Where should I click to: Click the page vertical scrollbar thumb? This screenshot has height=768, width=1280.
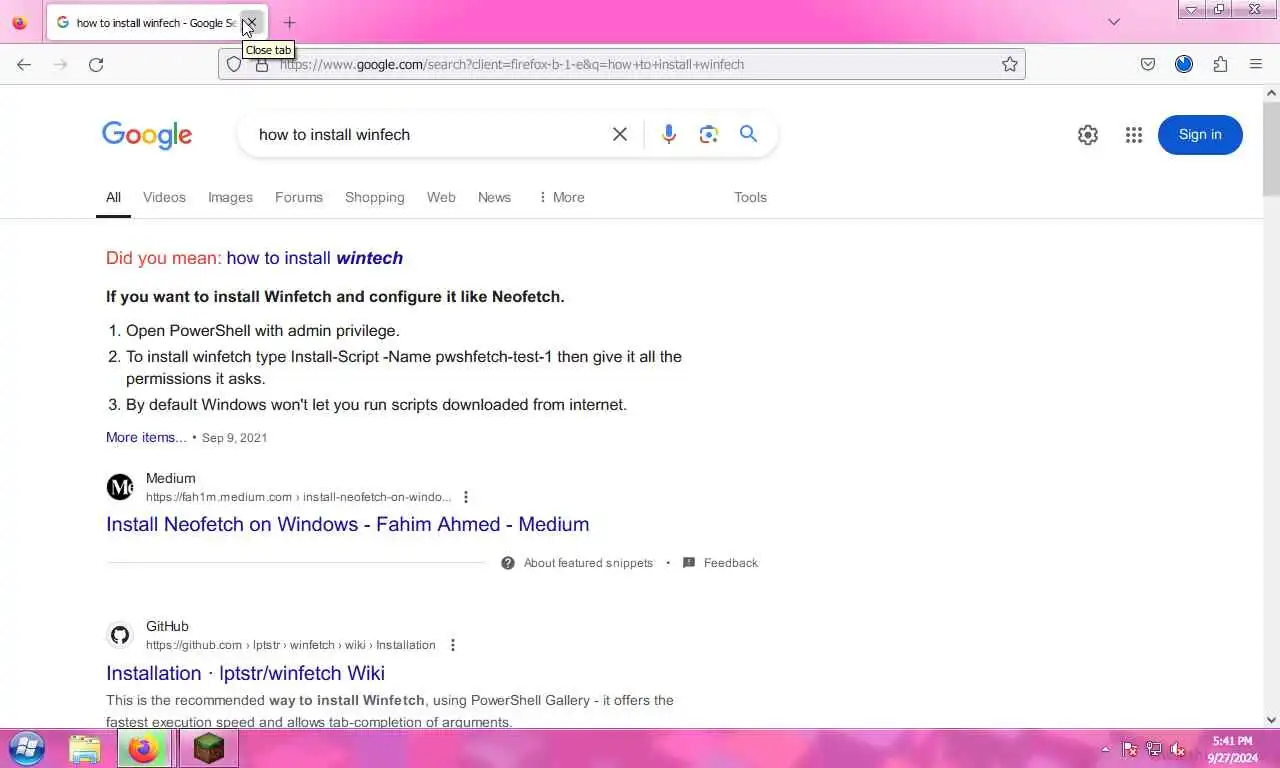tap(1271, 148)
